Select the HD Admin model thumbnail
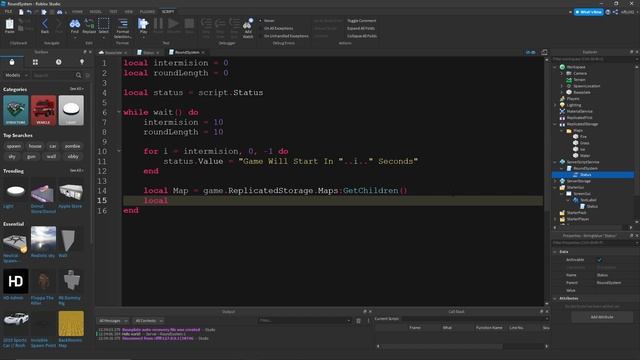This screenshot has height=360, width=640. click(16, 281)
